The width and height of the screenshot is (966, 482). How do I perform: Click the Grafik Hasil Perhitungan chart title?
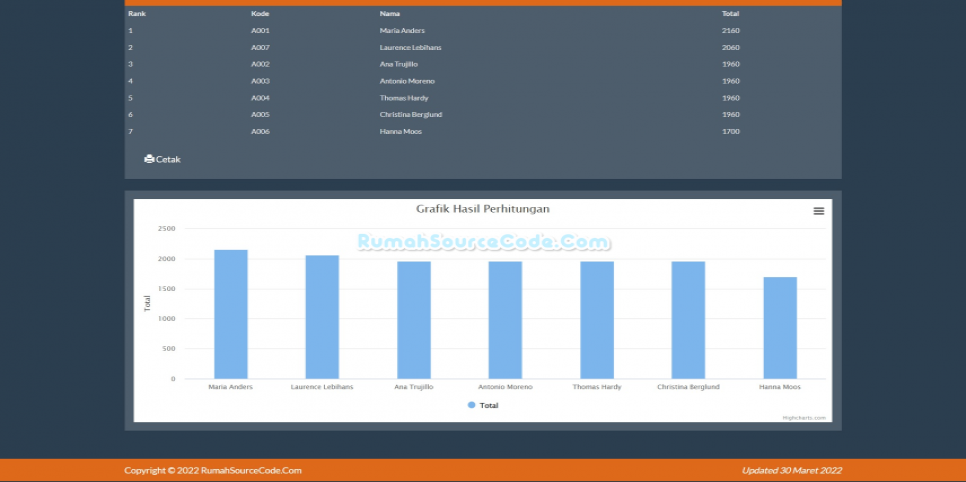[482, 209]
